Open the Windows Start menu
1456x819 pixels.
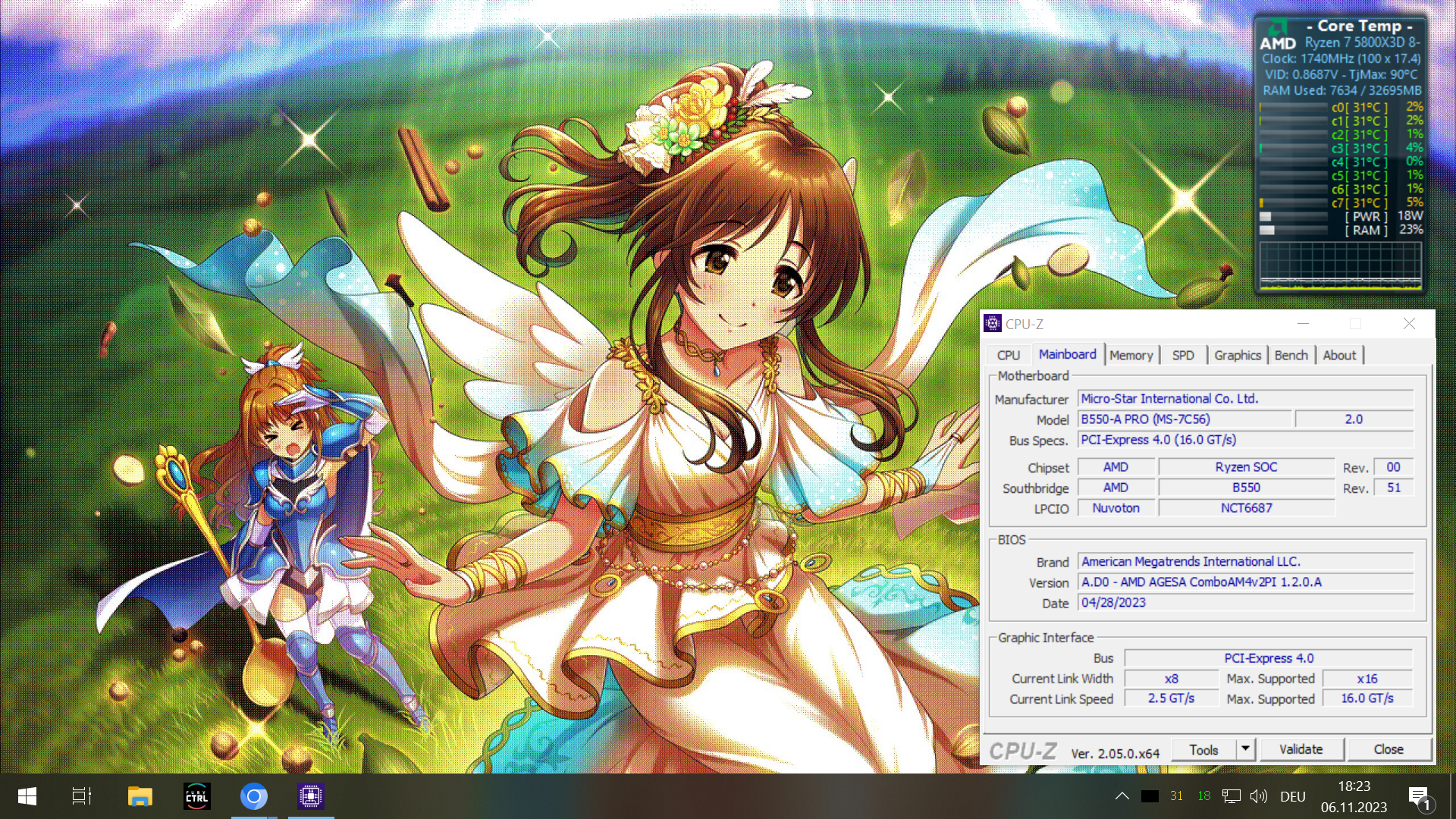27,796
